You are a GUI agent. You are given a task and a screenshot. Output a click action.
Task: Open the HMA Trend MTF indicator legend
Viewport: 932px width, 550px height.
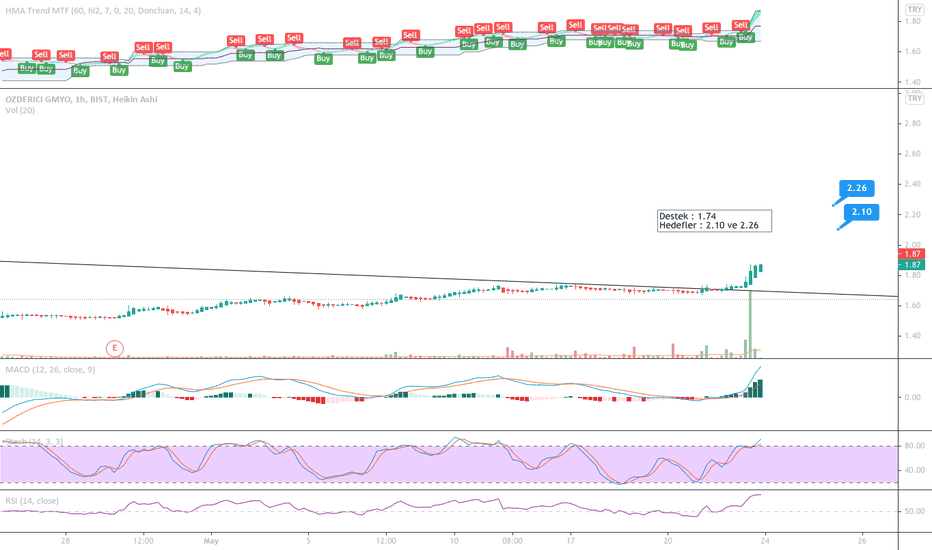click(103, 11)
